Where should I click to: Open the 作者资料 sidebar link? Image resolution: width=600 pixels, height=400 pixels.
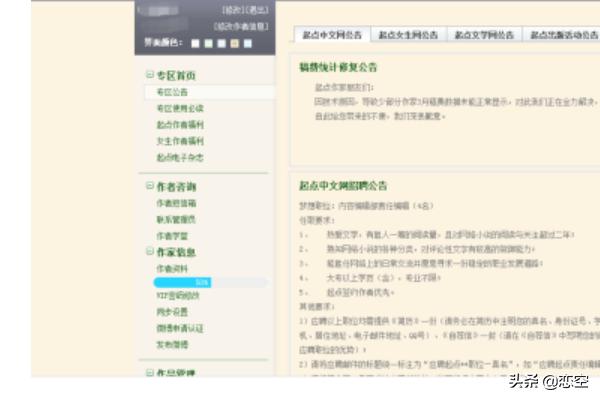[x=172, y=269]
